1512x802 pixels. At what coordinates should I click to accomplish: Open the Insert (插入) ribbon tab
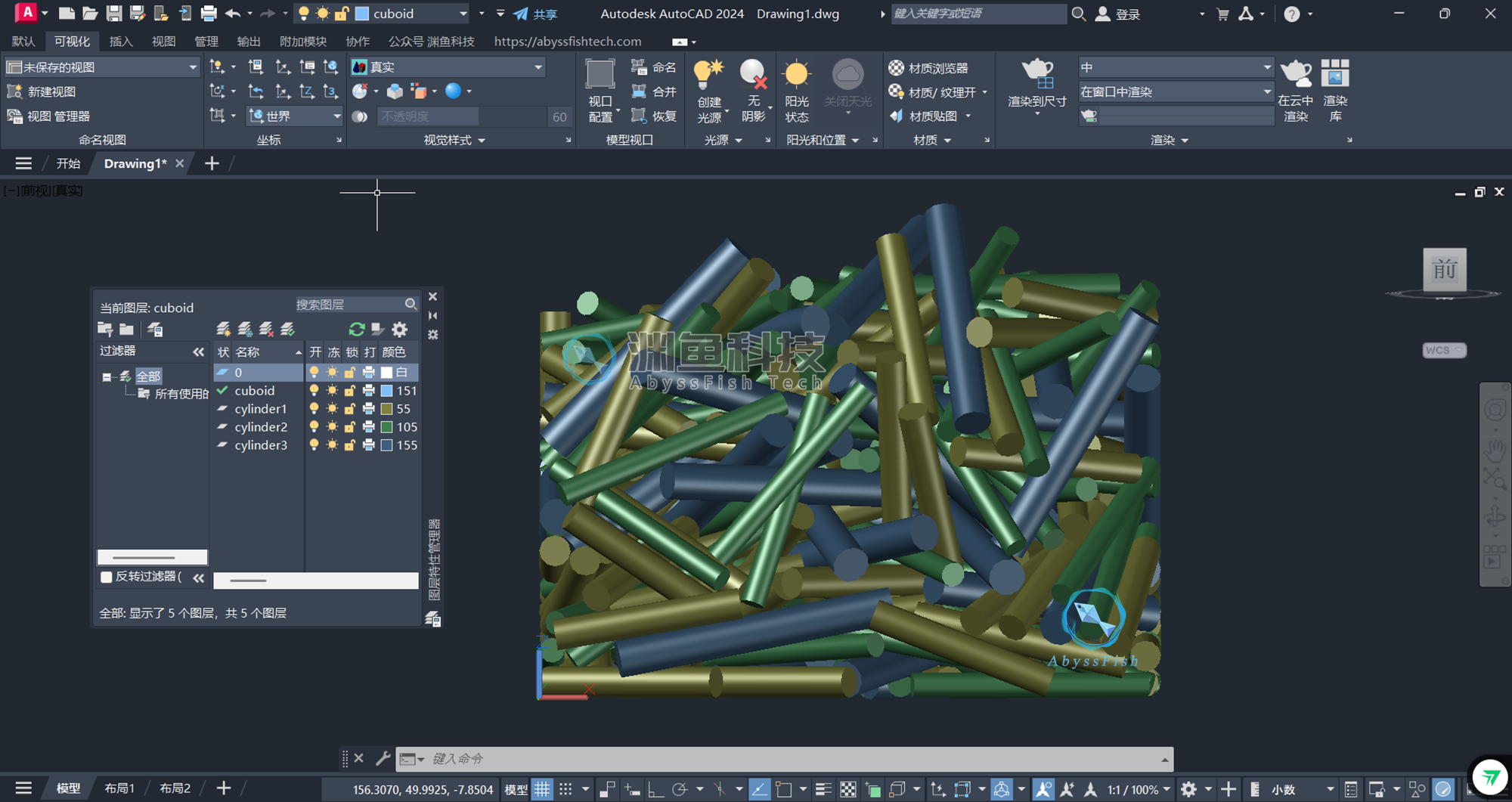coord(121,41)
